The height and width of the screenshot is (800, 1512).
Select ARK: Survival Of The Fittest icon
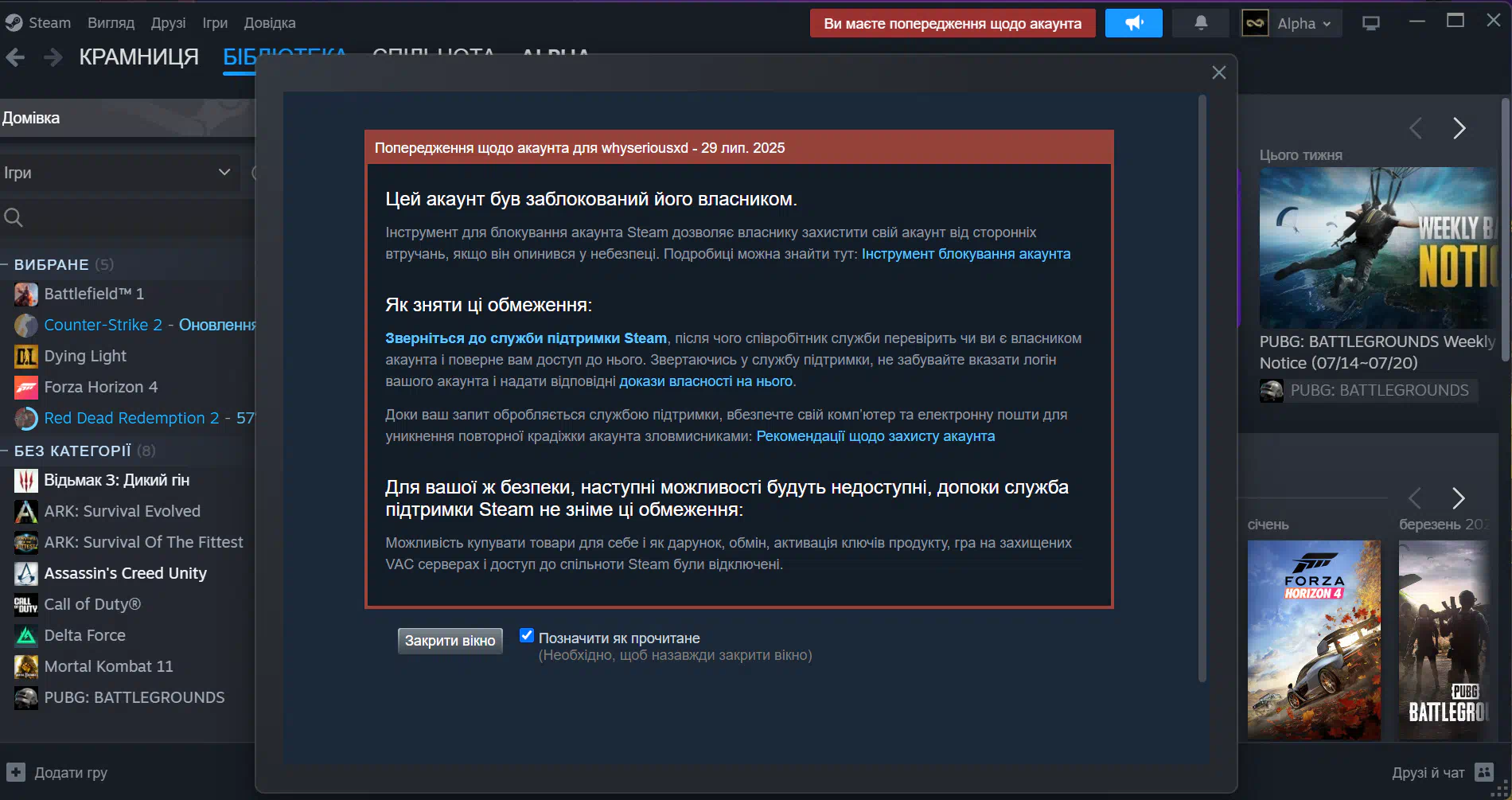tap(26, 543)
